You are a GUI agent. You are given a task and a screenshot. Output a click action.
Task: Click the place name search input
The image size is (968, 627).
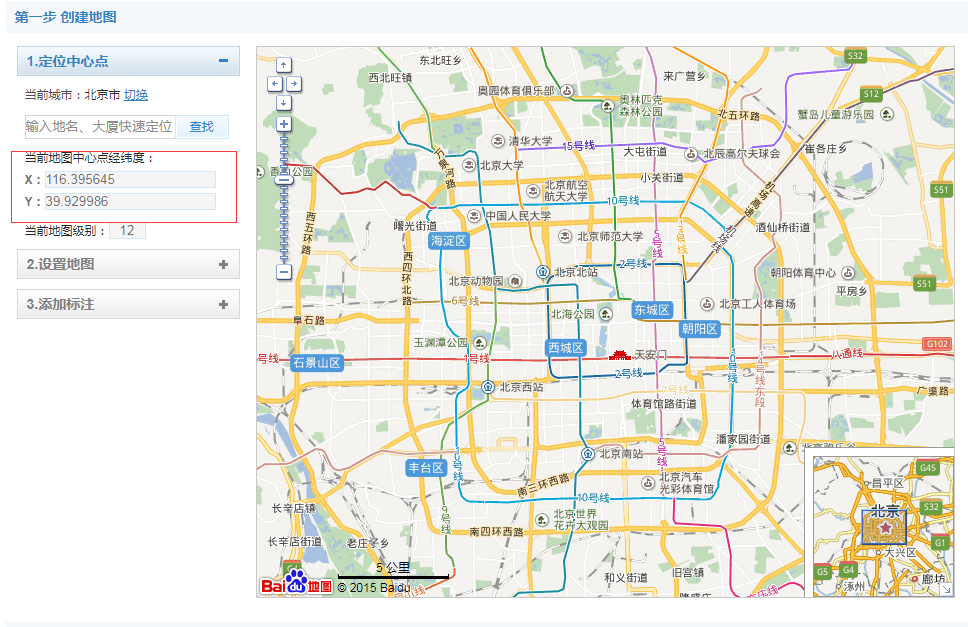100,127
